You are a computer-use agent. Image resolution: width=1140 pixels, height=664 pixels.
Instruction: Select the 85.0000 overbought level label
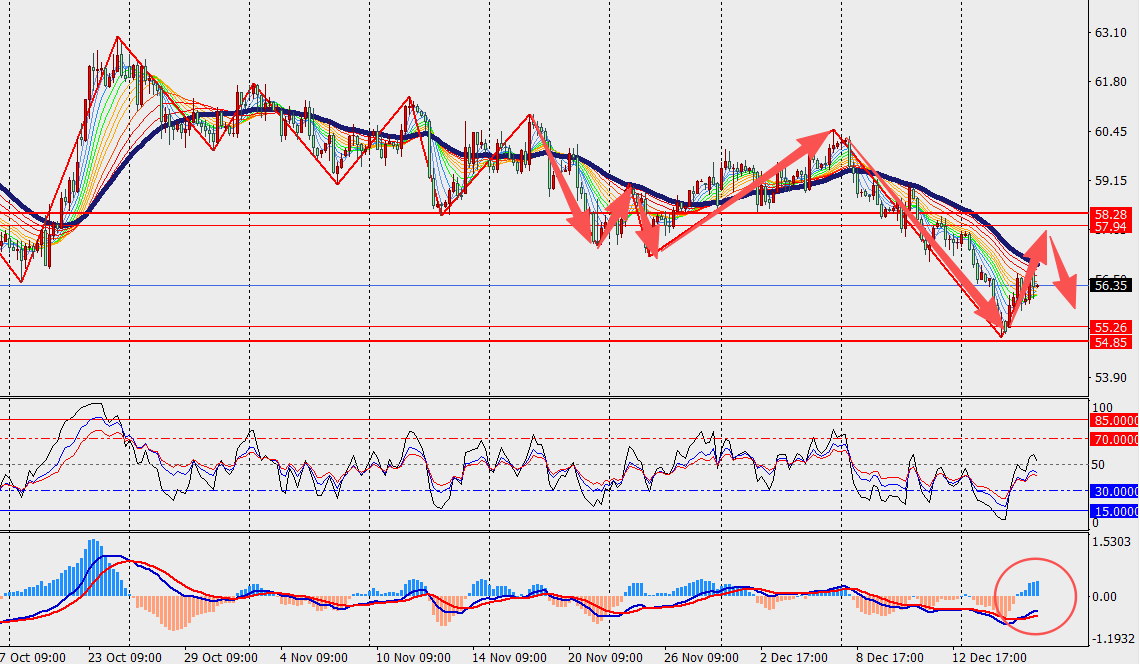click(x=1116, y=421)
